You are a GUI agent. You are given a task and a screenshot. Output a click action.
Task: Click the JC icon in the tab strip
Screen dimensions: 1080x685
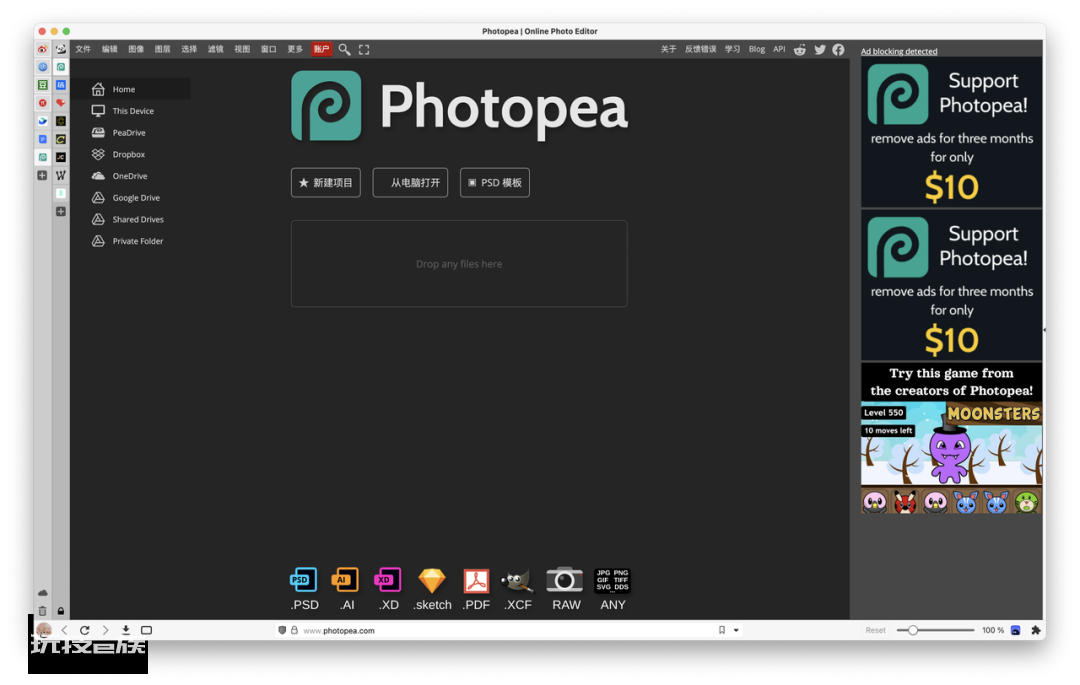(61, 157)
